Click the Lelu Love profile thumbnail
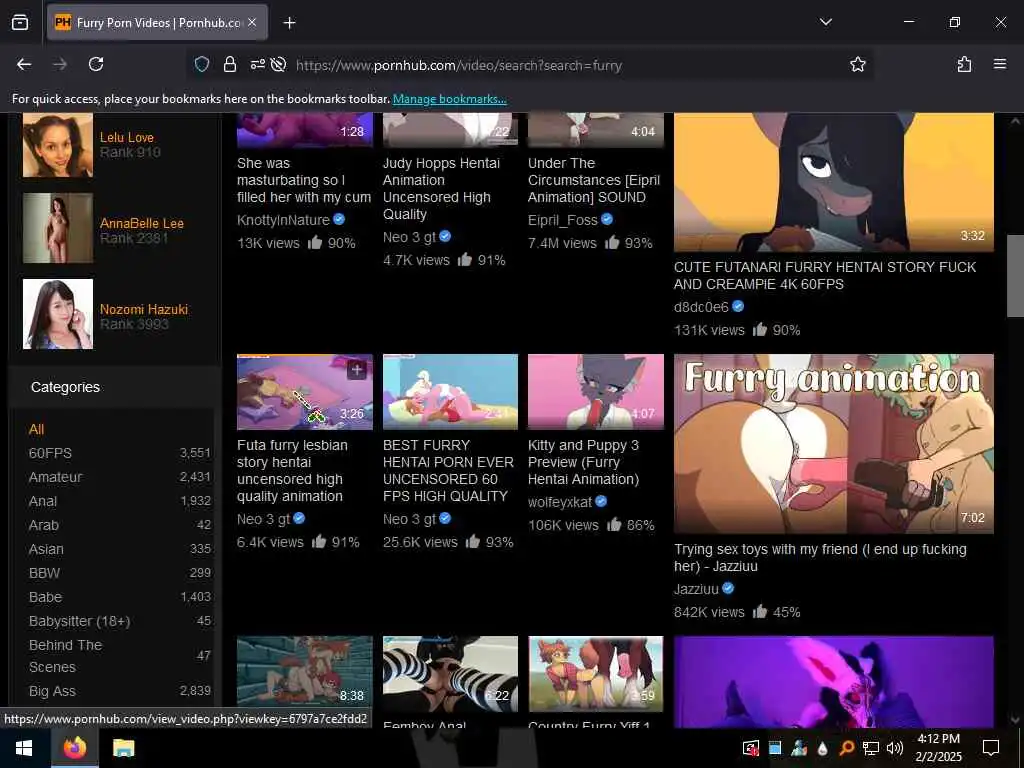The image size is (1024, 768). (57, 145)
